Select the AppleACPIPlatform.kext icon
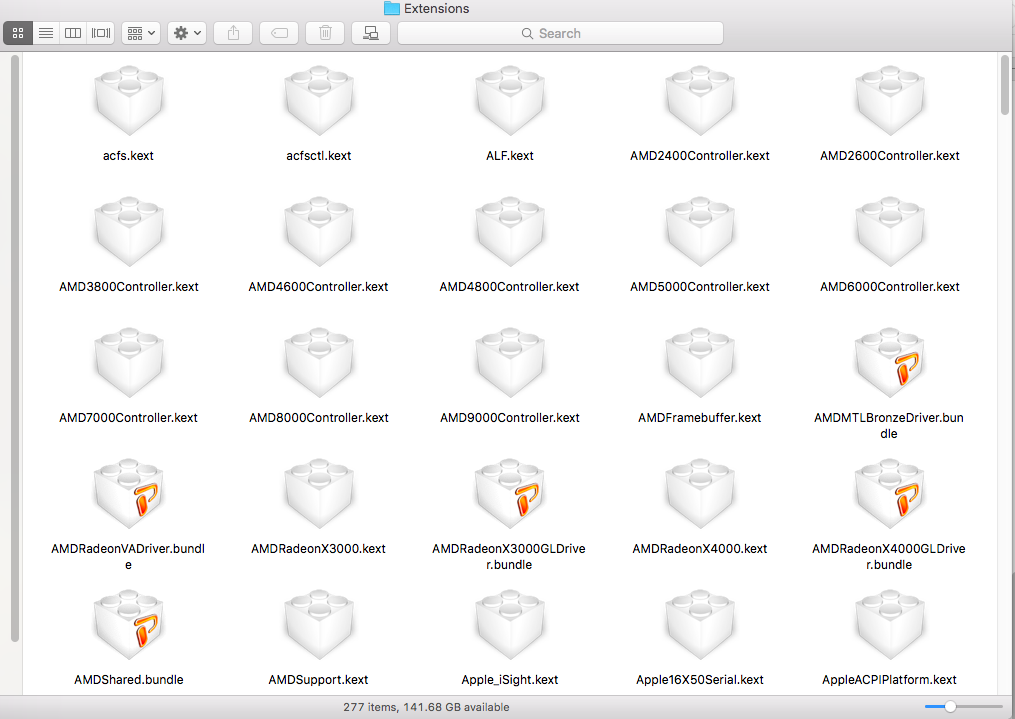 890,625
